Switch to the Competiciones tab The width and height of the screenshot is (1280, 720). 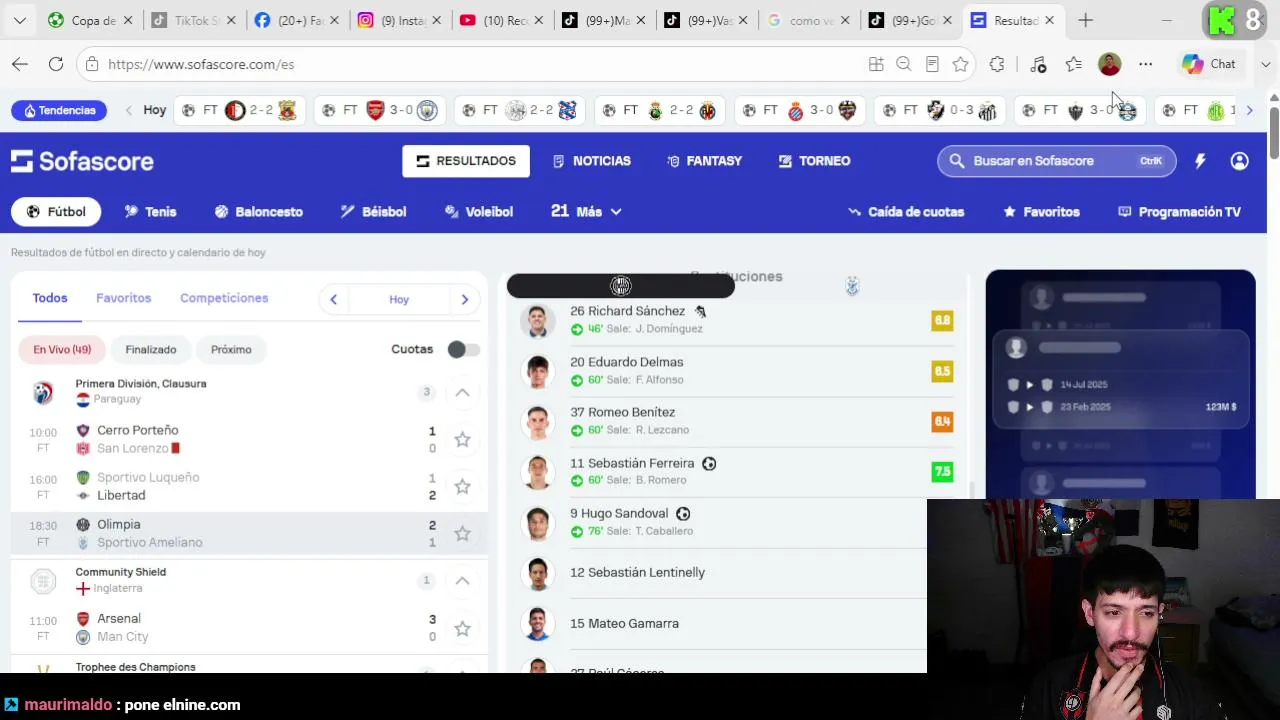tap(224, 298)
